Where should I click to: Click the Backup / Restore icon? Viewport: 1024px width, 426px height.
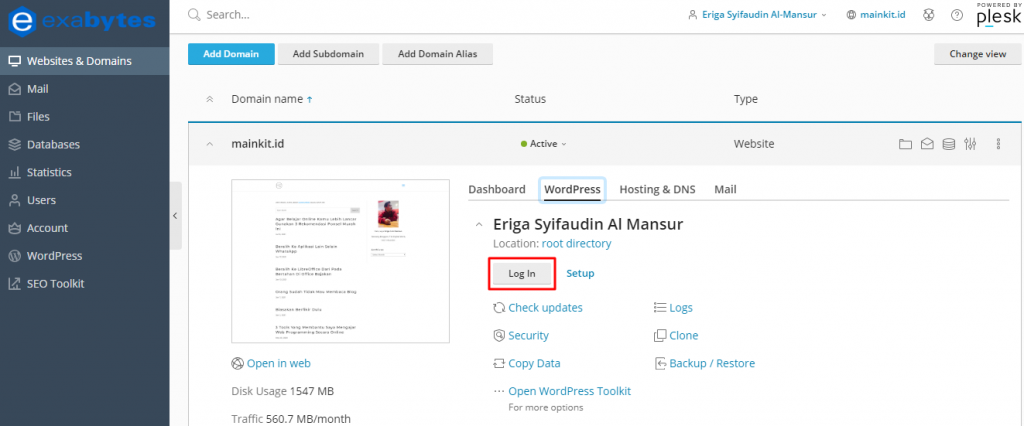tap(660, 363)
